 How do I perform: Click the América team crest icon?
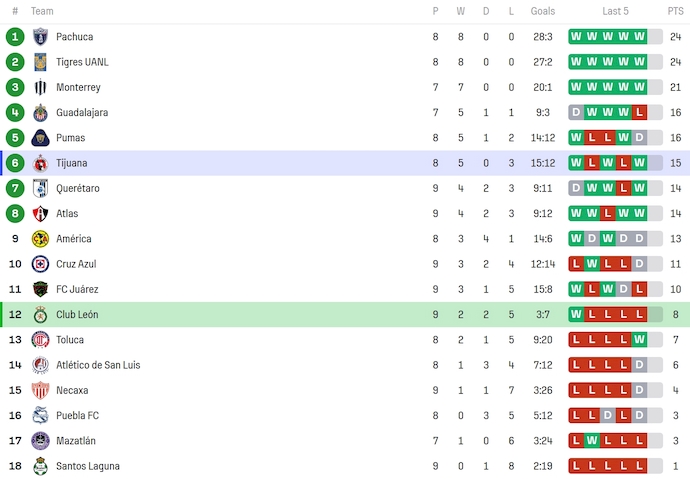(x=41, y=239)
